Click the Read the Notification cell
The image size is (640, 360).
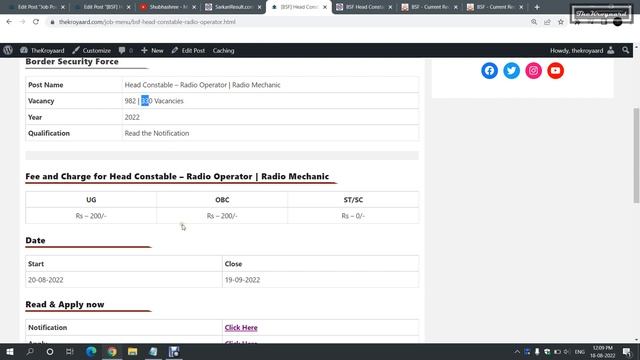click(x=270, y=133)
